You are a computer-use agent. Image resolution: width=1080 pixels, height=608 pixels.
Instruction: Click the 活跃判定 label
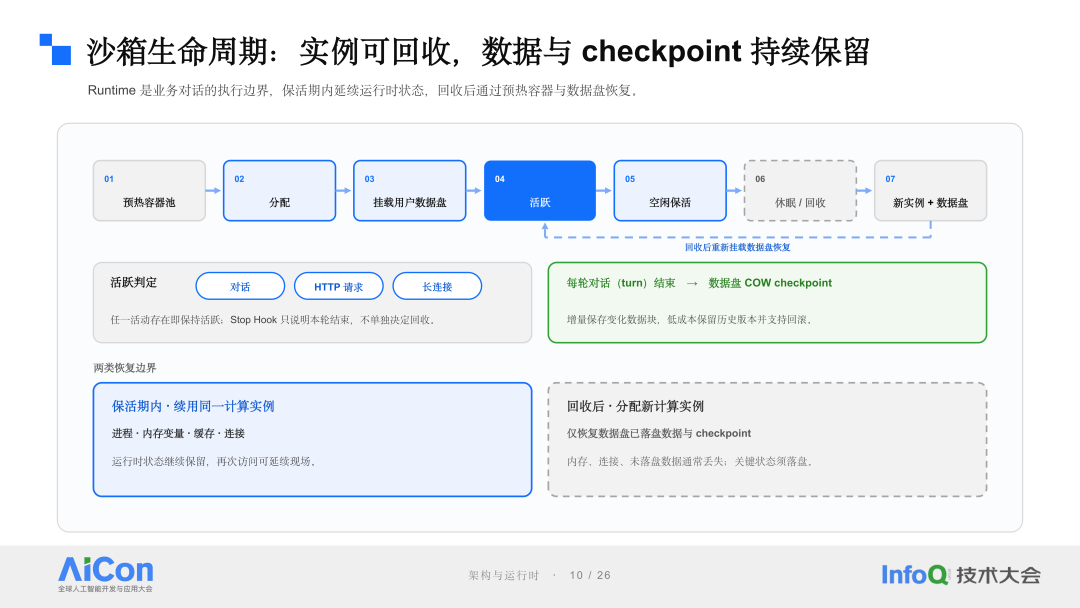coord(134,282)
